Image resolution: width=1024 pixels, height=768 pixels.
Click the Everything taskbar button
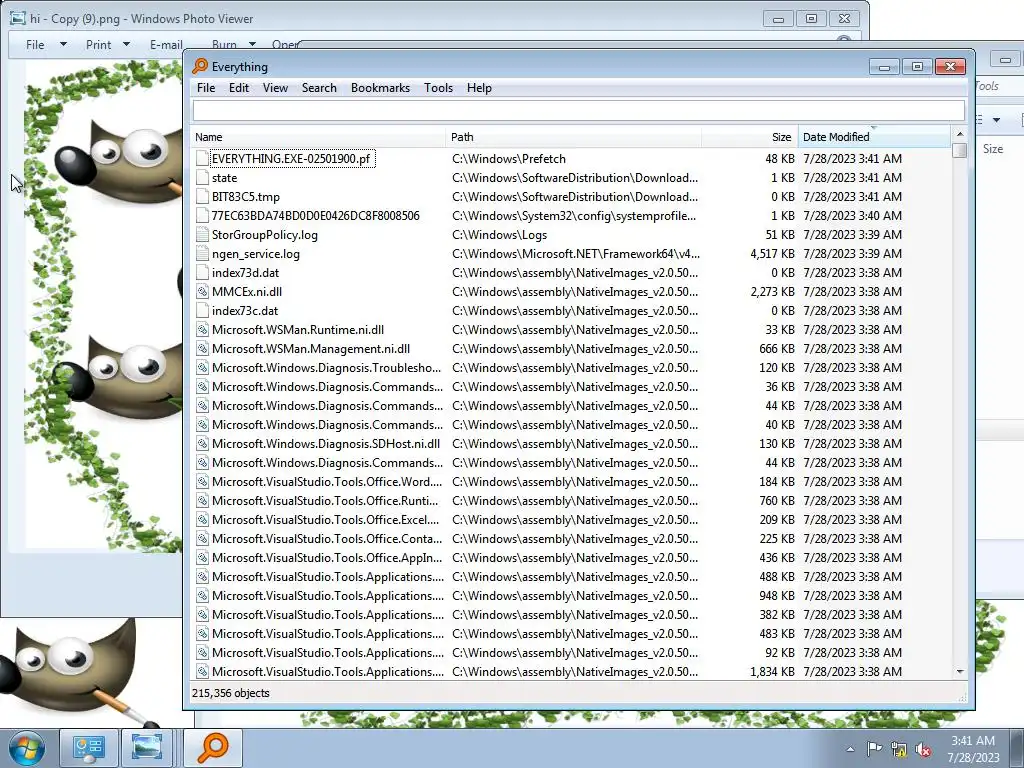(x=212, y=748)
